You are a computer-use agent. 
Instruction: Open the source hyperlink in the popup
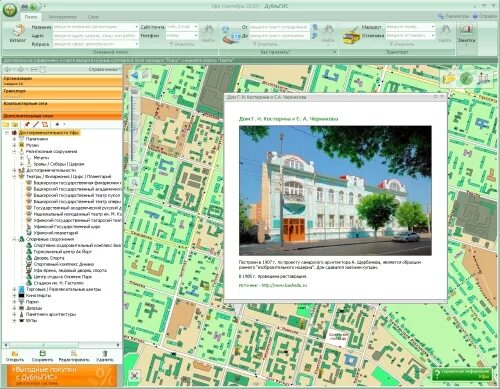click(x=284, y=285)
